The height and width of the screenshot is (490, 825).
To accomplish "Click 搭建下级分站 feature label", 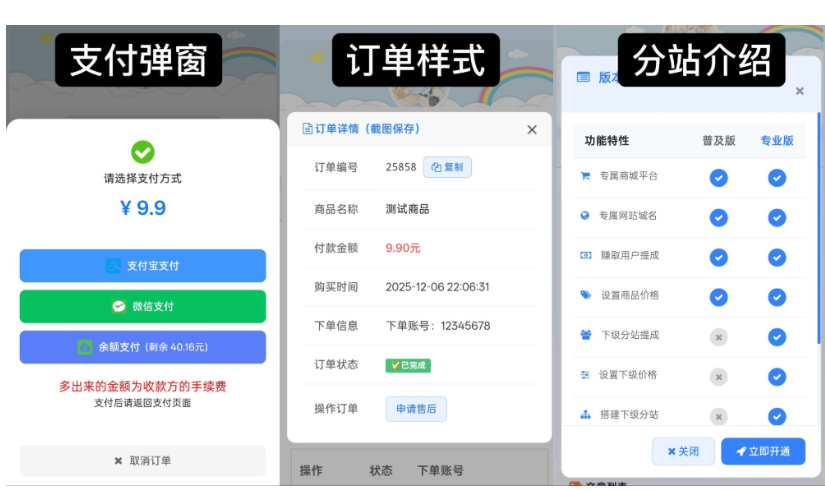I will pos(629,414).
